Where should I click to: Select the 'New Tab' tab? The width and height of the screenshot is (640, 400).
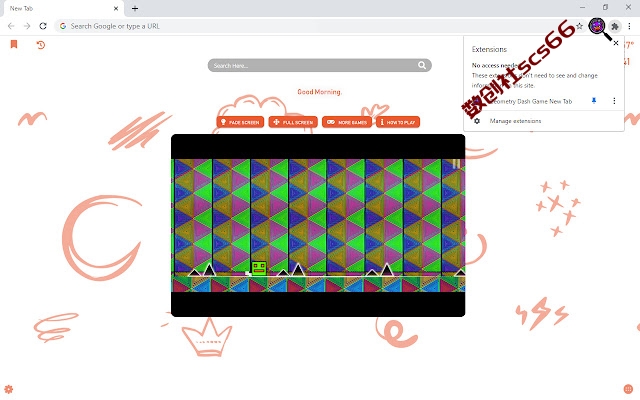(x=62, y=8)
